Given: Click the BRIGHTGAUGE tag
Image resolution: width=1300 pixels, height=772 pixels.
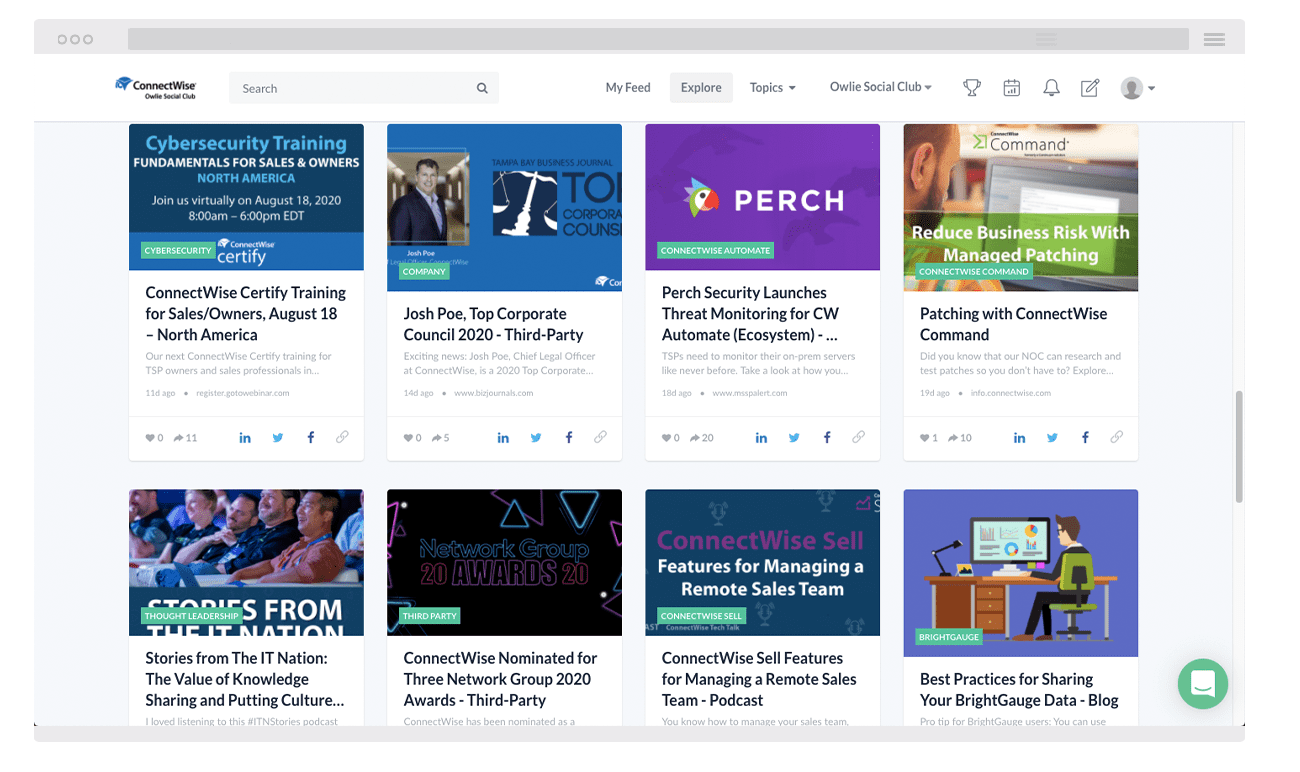Looking at the screenshot, I should [950, 637].
